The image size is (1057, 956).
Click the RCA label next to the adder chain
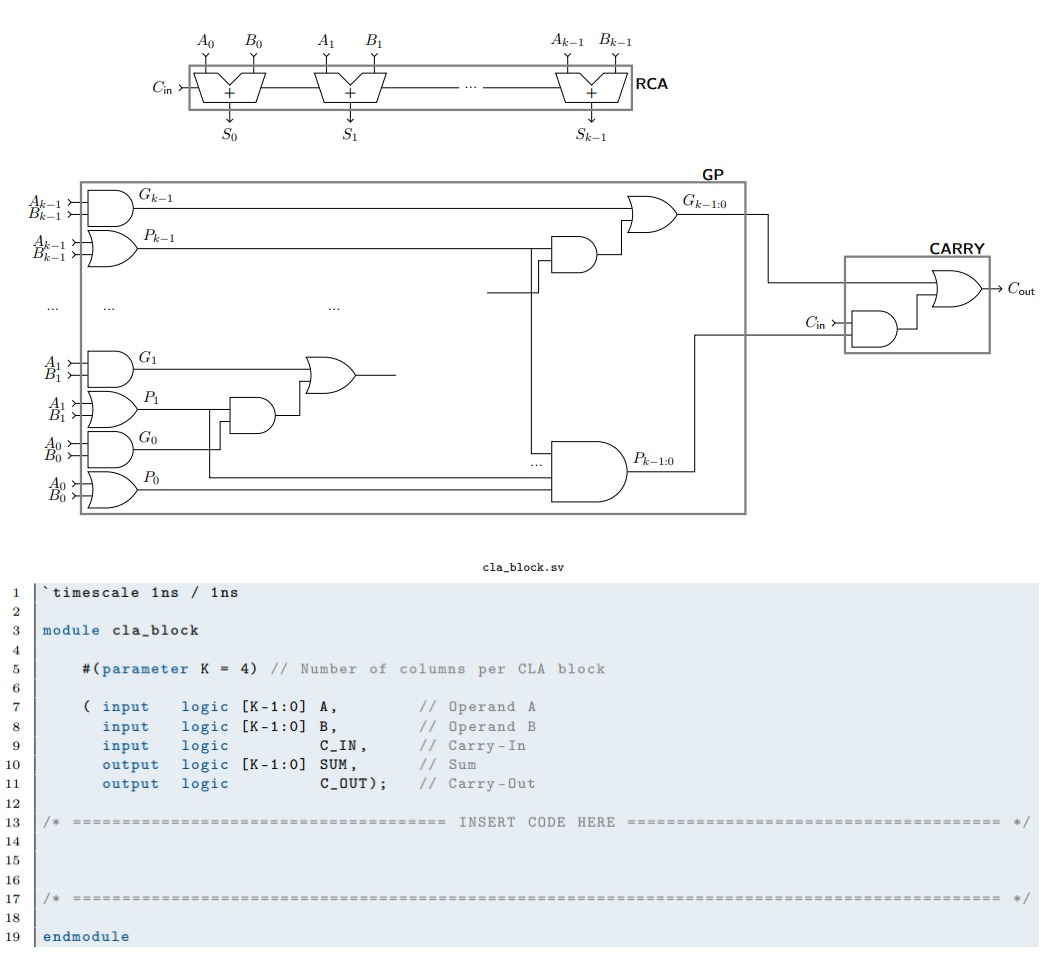click(651, 84)
